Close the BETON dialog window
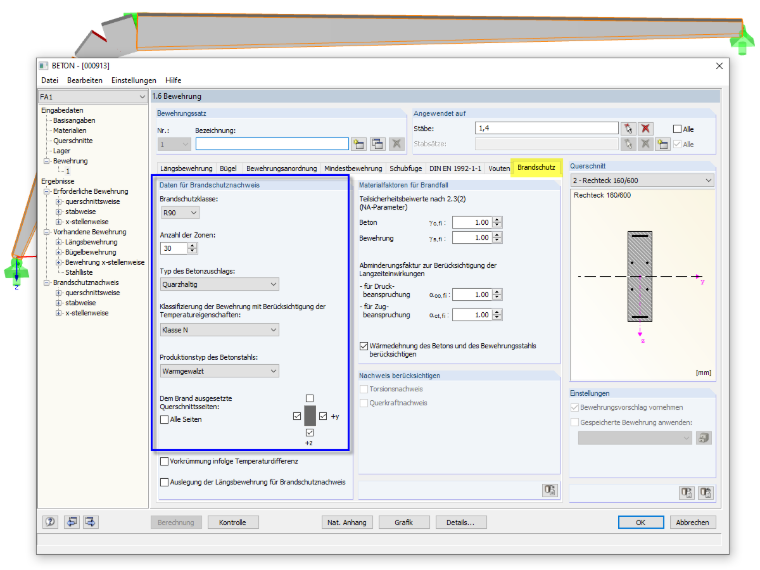Viewport: 760px width, 570px height. coord(719,65)
